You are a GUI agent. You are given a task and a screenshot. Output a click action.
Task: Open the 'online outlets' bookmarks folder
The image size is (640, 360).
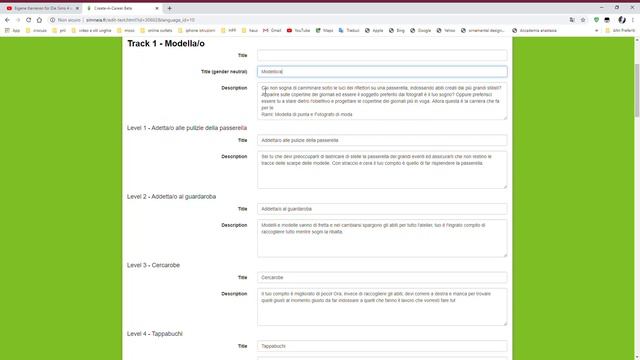[x=156, y=31]
